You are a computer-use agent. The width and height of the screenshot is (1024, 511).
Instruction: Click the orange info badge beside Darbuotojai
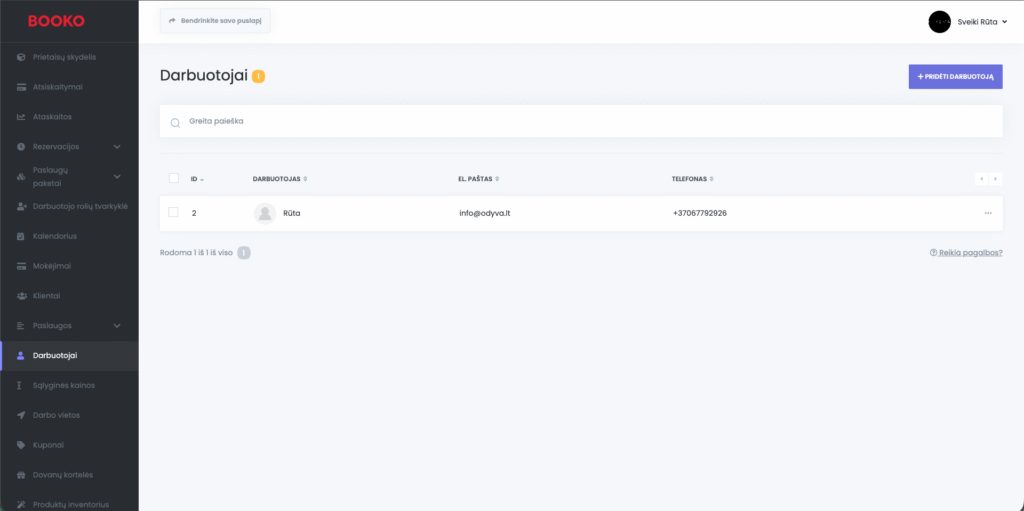click(259, 76)
